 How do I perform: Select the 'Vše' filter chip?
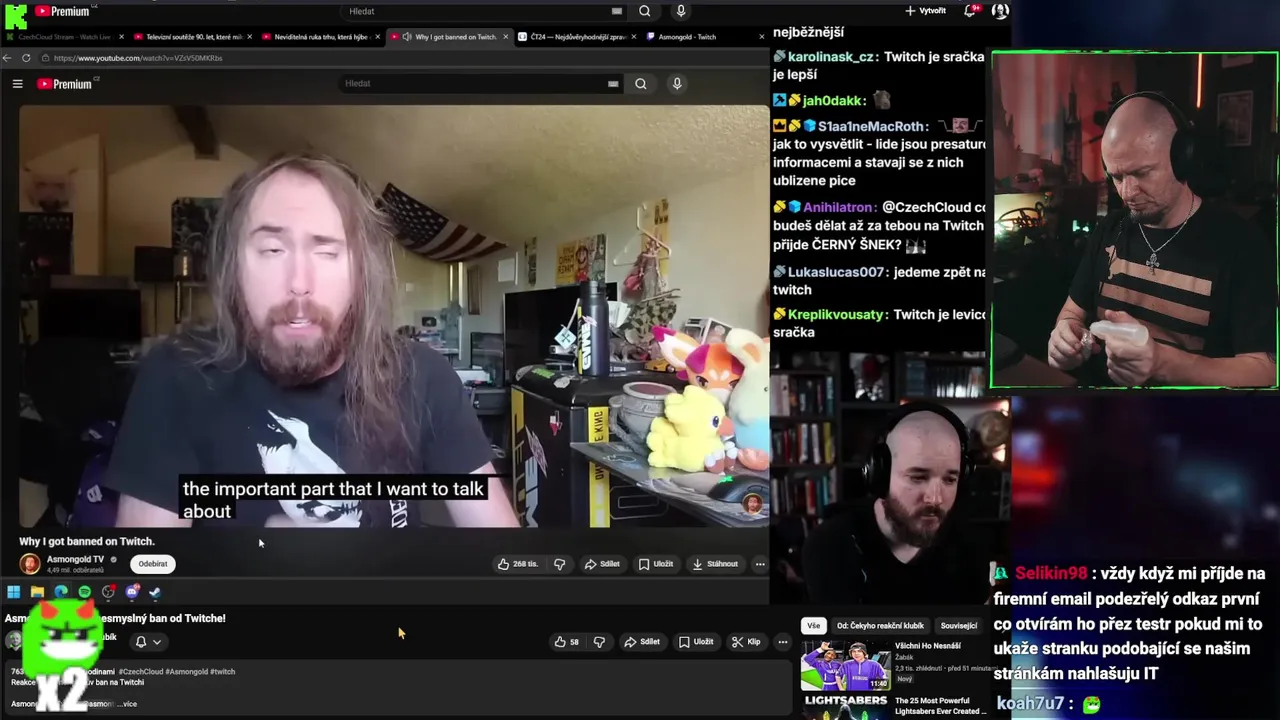pos(813,626)
